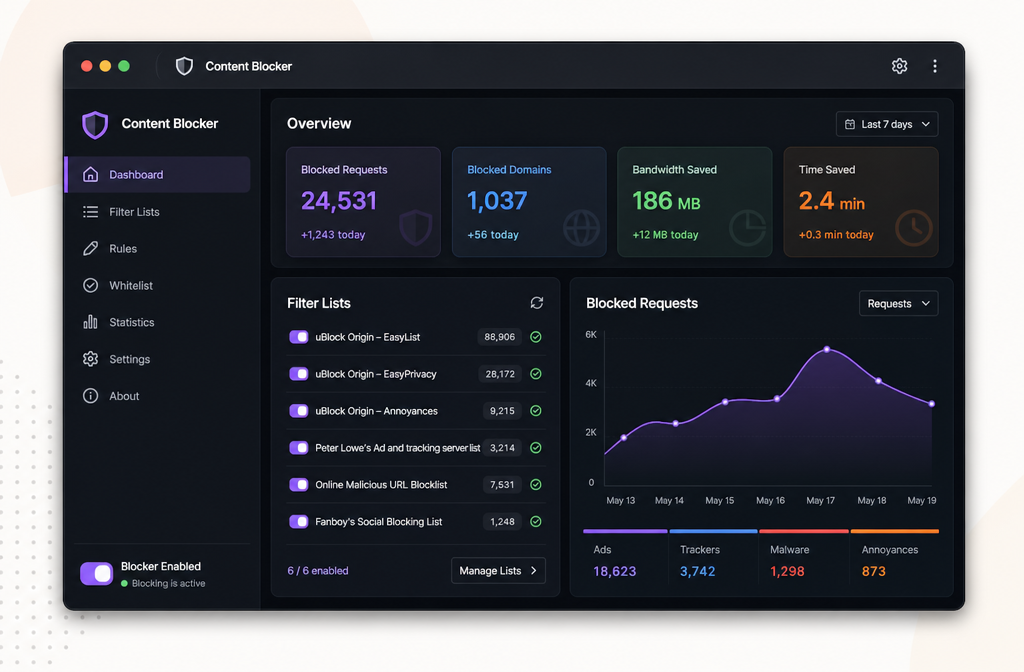Toggle uBlock Origin – EasyList filter

coord(298,337)
